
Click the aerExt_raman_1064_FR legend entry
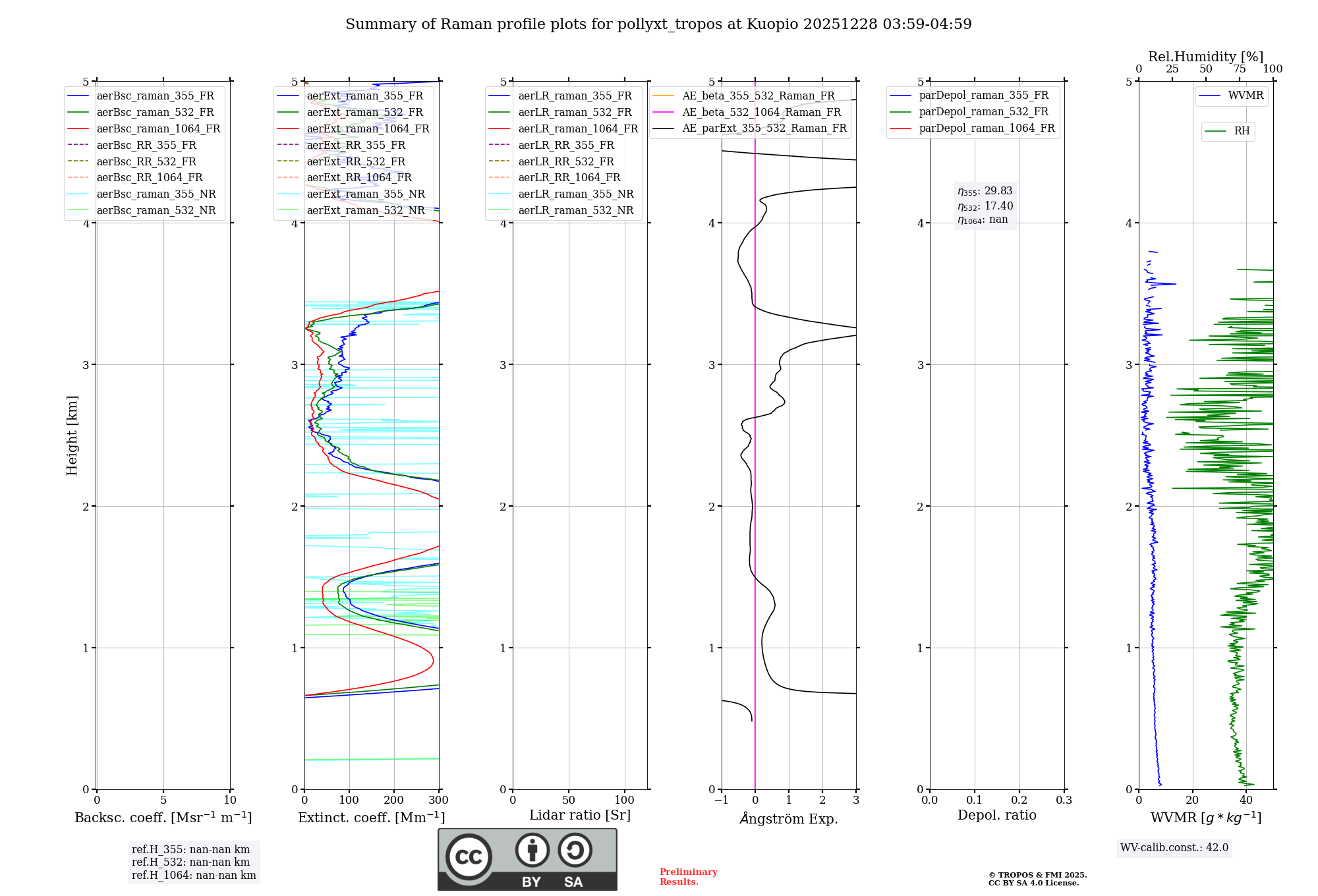[368, 129]
